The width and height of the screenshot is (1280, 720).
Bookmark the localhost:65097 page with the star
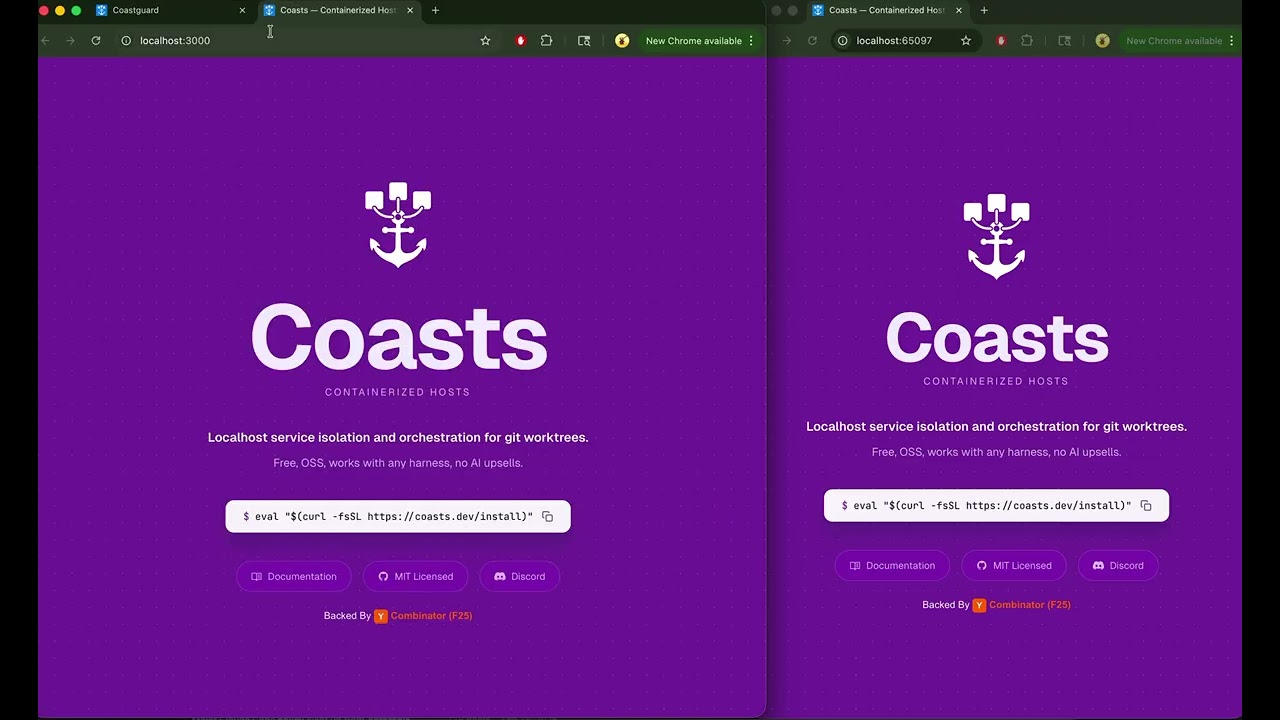click(x=966, y=41)
